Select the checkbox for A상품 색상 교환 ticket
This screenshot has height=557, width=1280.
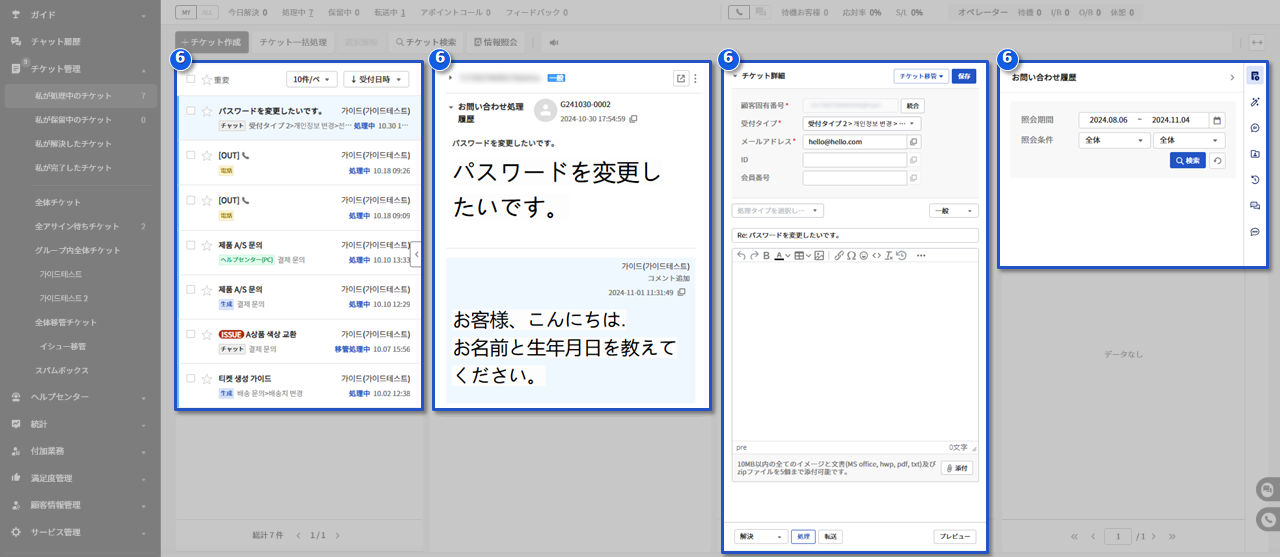(x=191, y=334)
